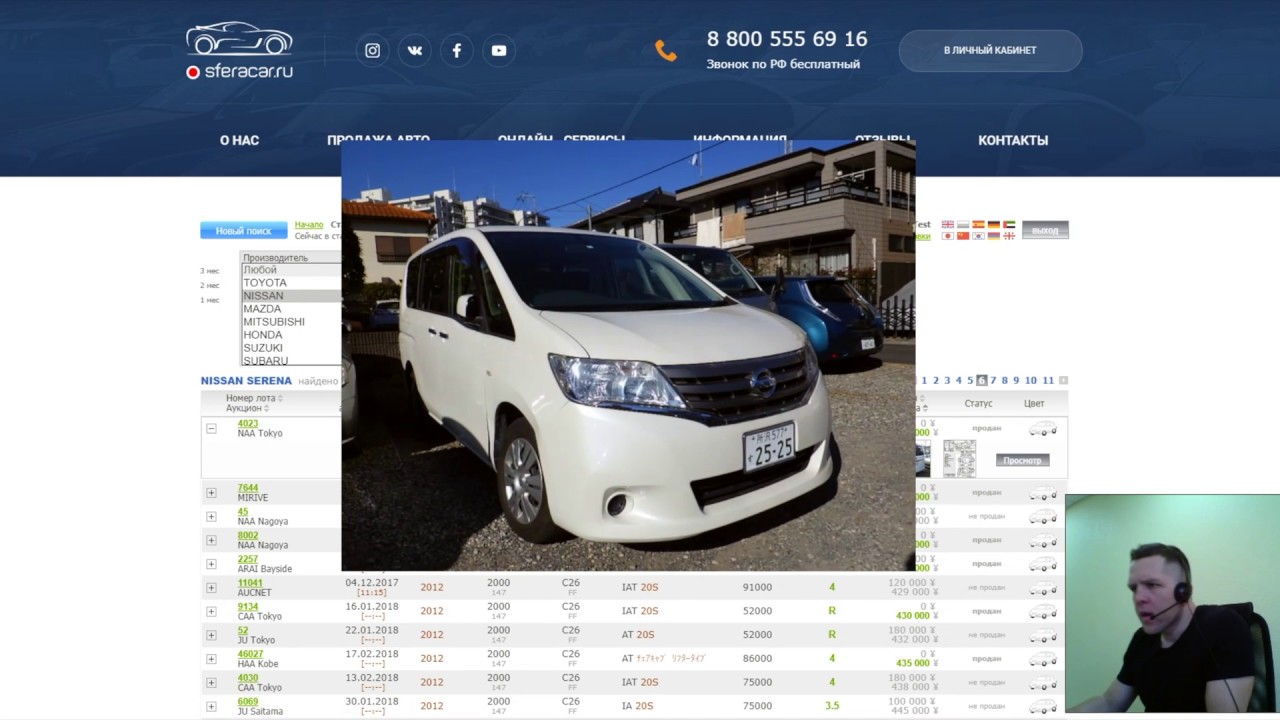Open the Facebook social icon

pos(457,50)
